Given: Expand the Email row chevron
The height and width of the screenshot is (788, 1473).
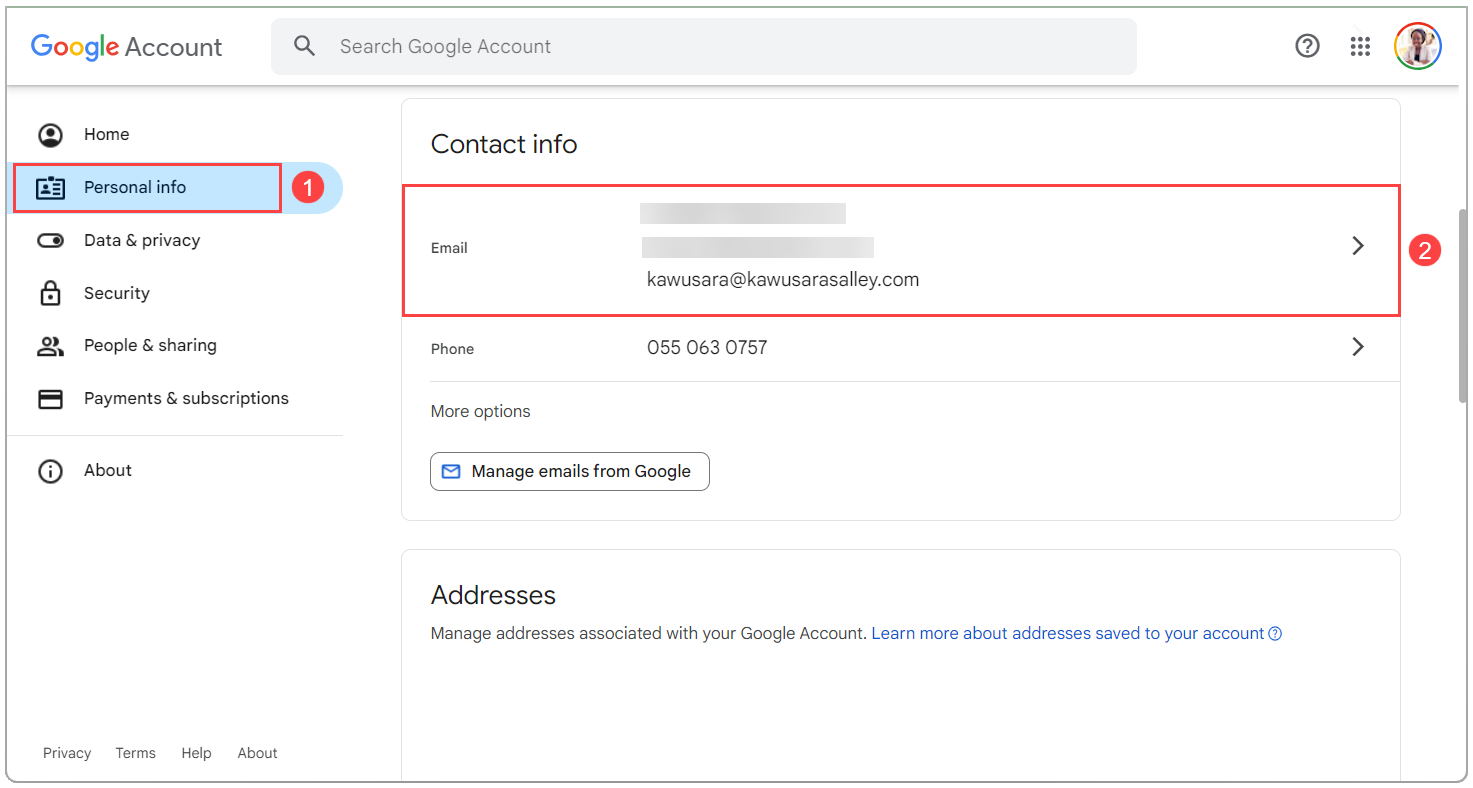Looking at the screenshot, I should click(x=1358, y=246).
